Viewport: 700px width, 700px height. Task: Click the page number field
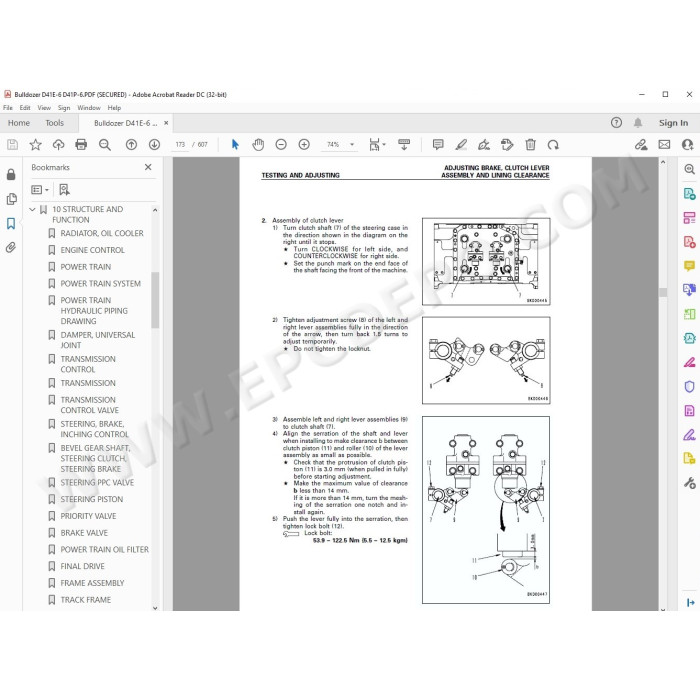coord(180,145)
